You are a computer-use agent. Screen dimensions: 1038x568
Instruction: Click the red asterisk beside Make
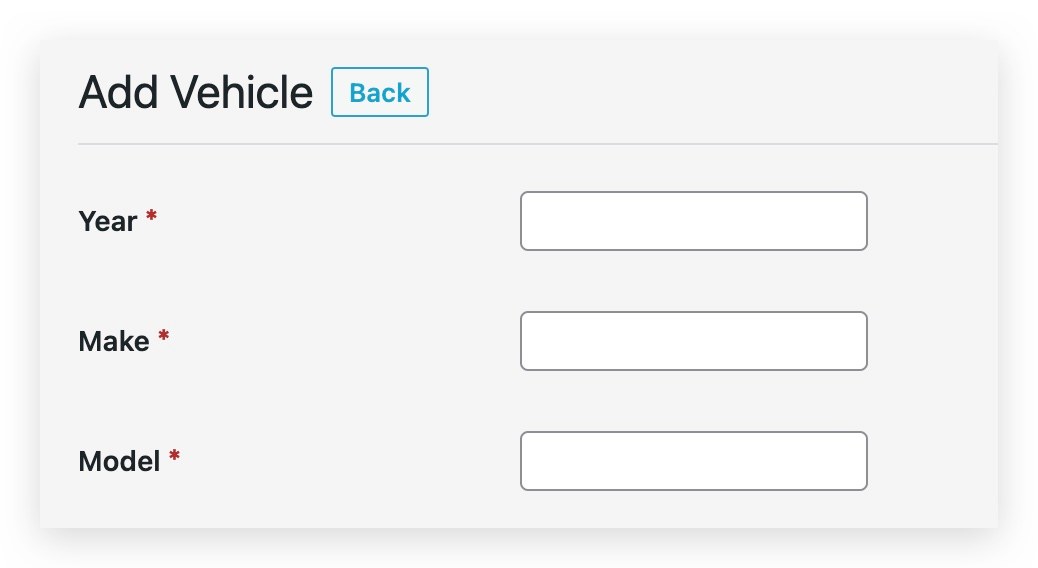click(x=164, y=336)
